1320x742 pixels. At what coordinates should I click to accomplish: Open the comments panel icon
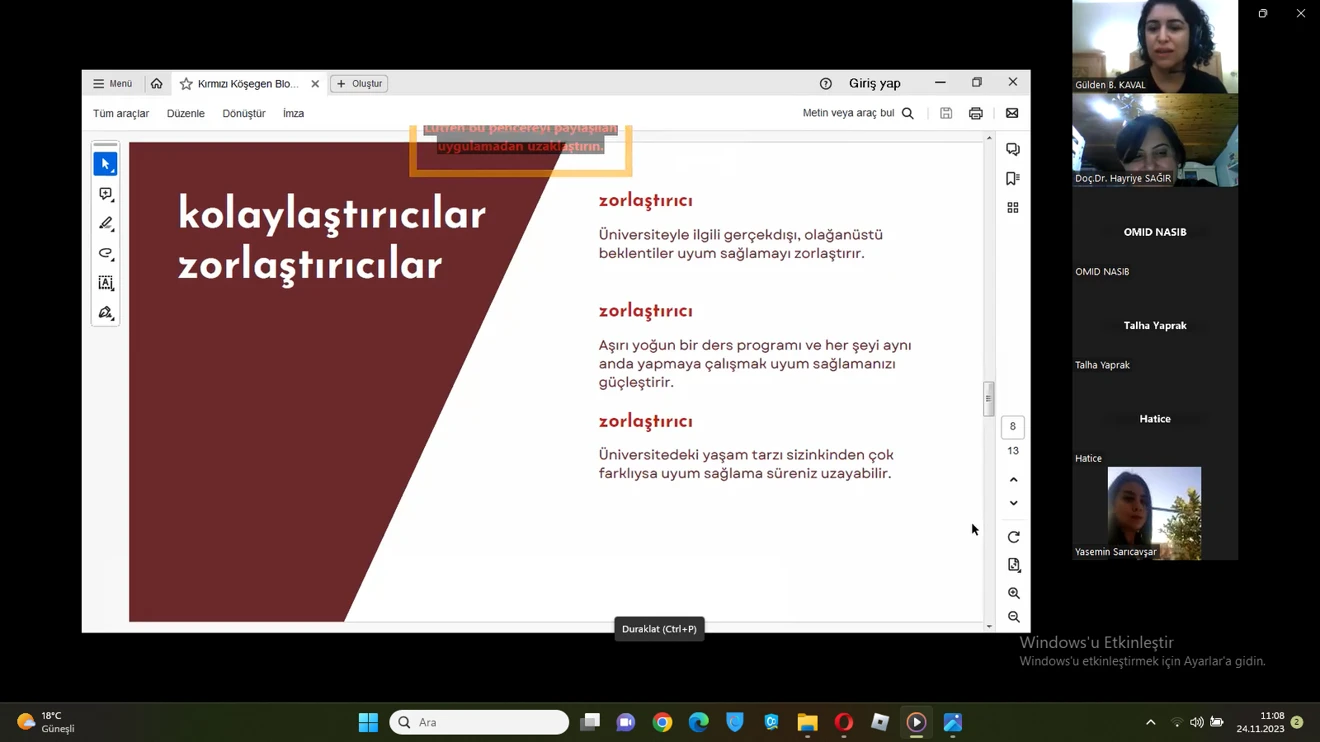(x=1013, y=149)
